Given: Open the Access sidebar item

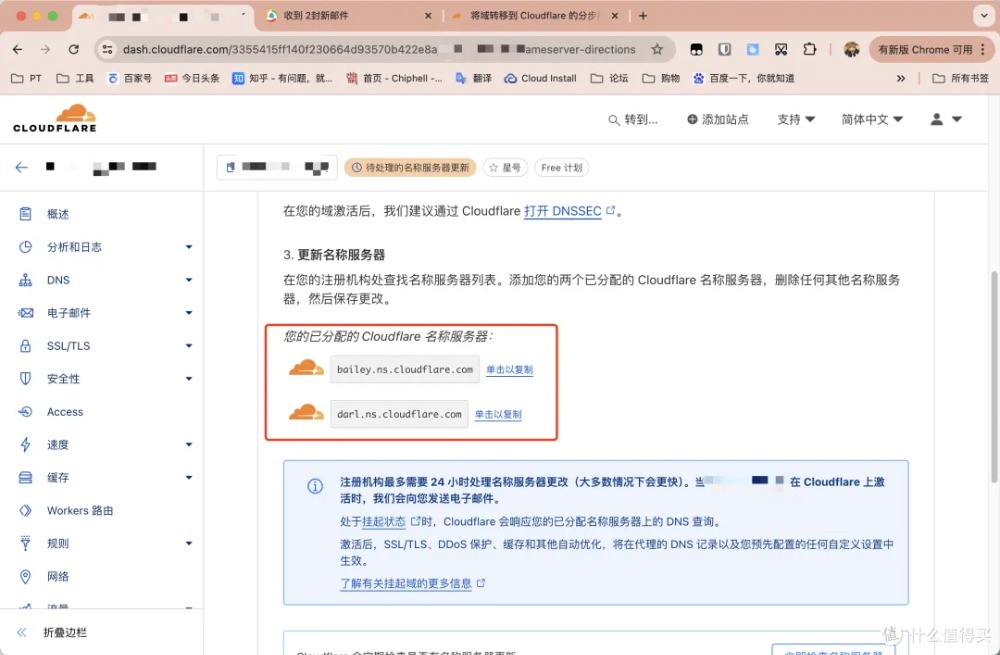Looking at the screenshot, I should [65, 411].
